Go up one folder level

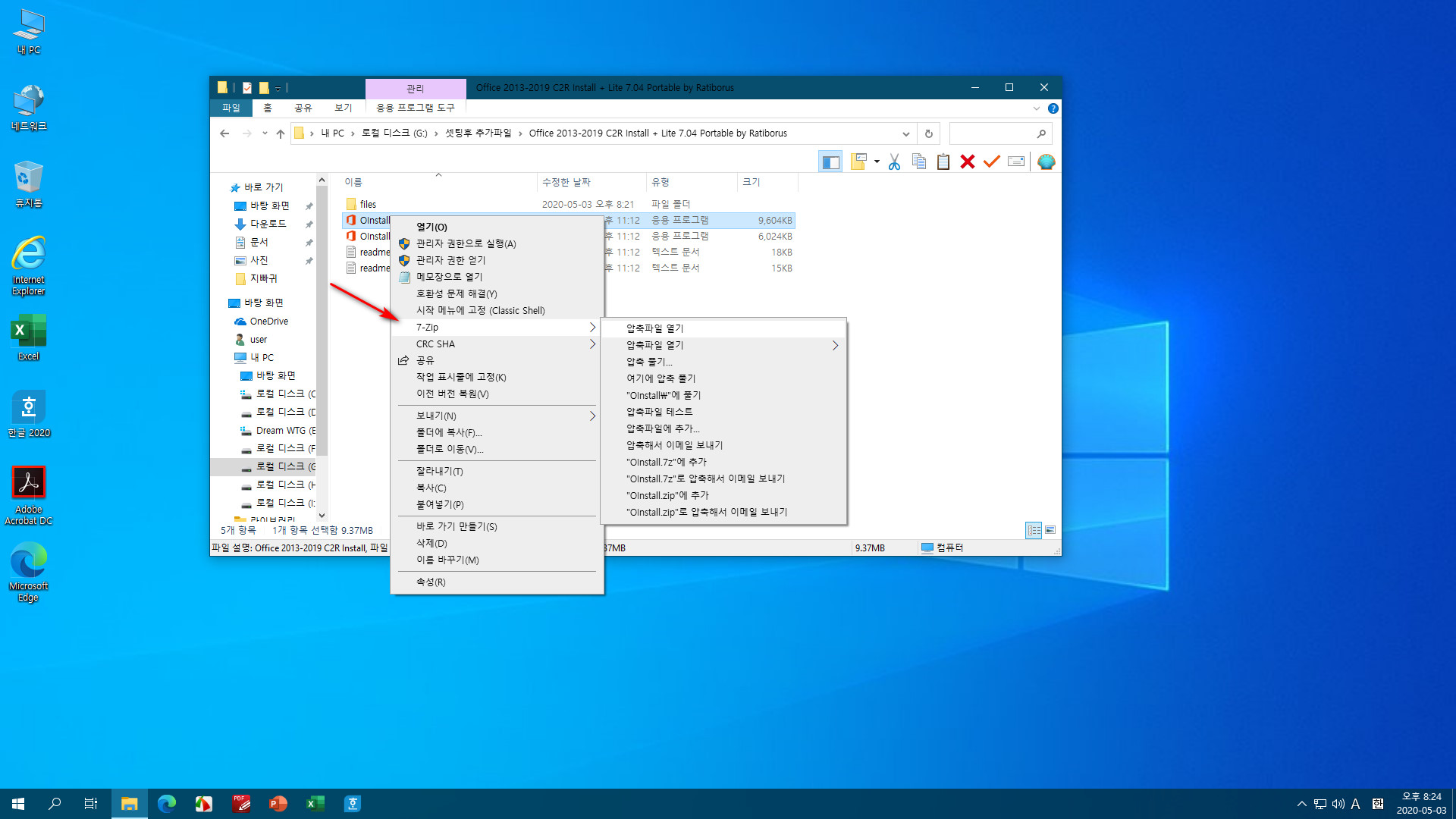pos(281,133)
